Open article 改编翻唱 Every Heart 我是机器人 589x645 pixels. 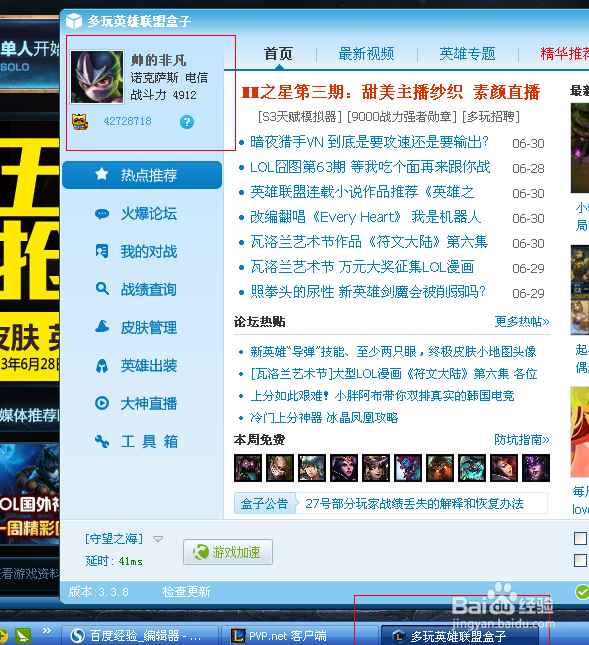[365, 217]
